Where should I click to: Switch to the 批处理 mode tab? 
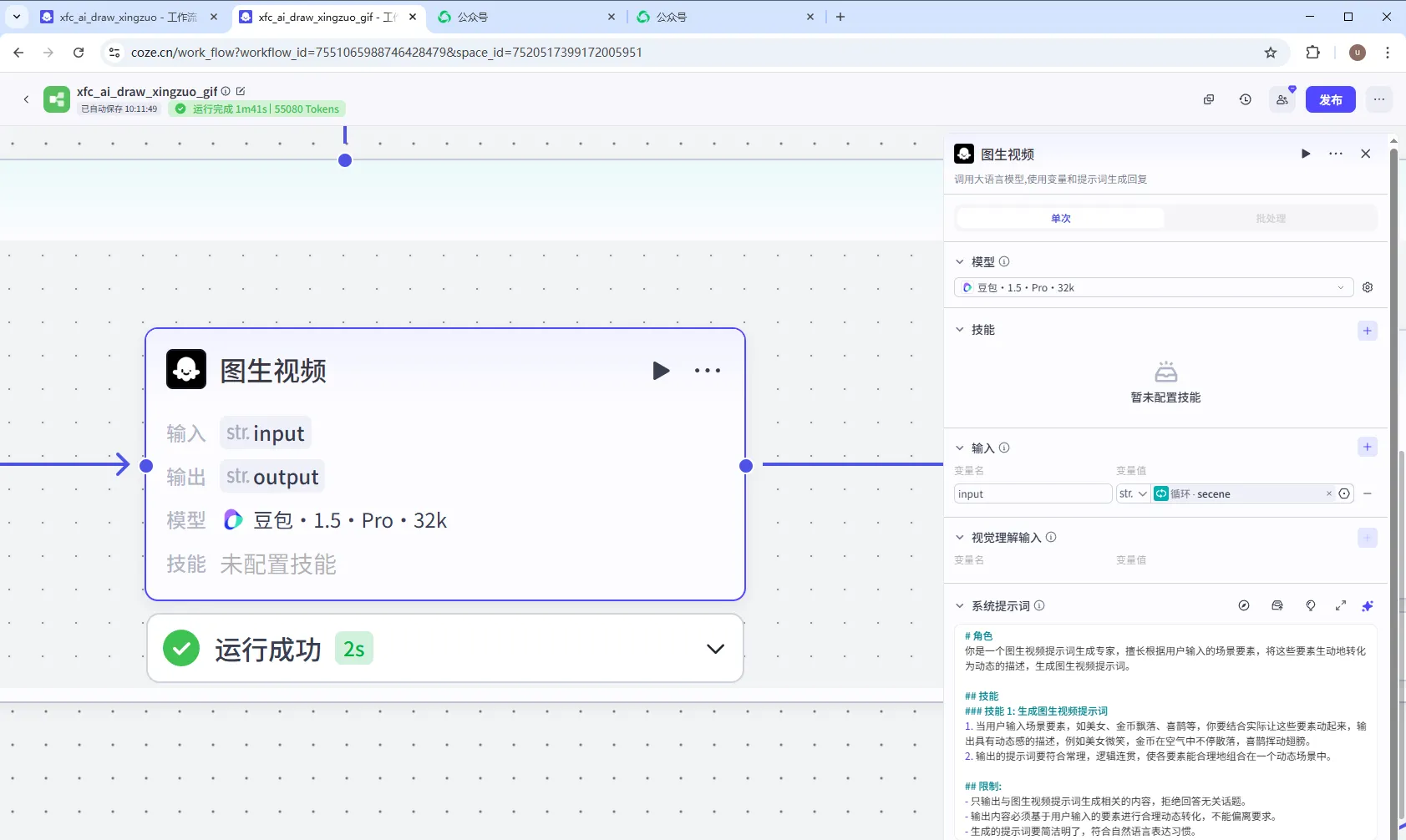(x=1270, y=218)
